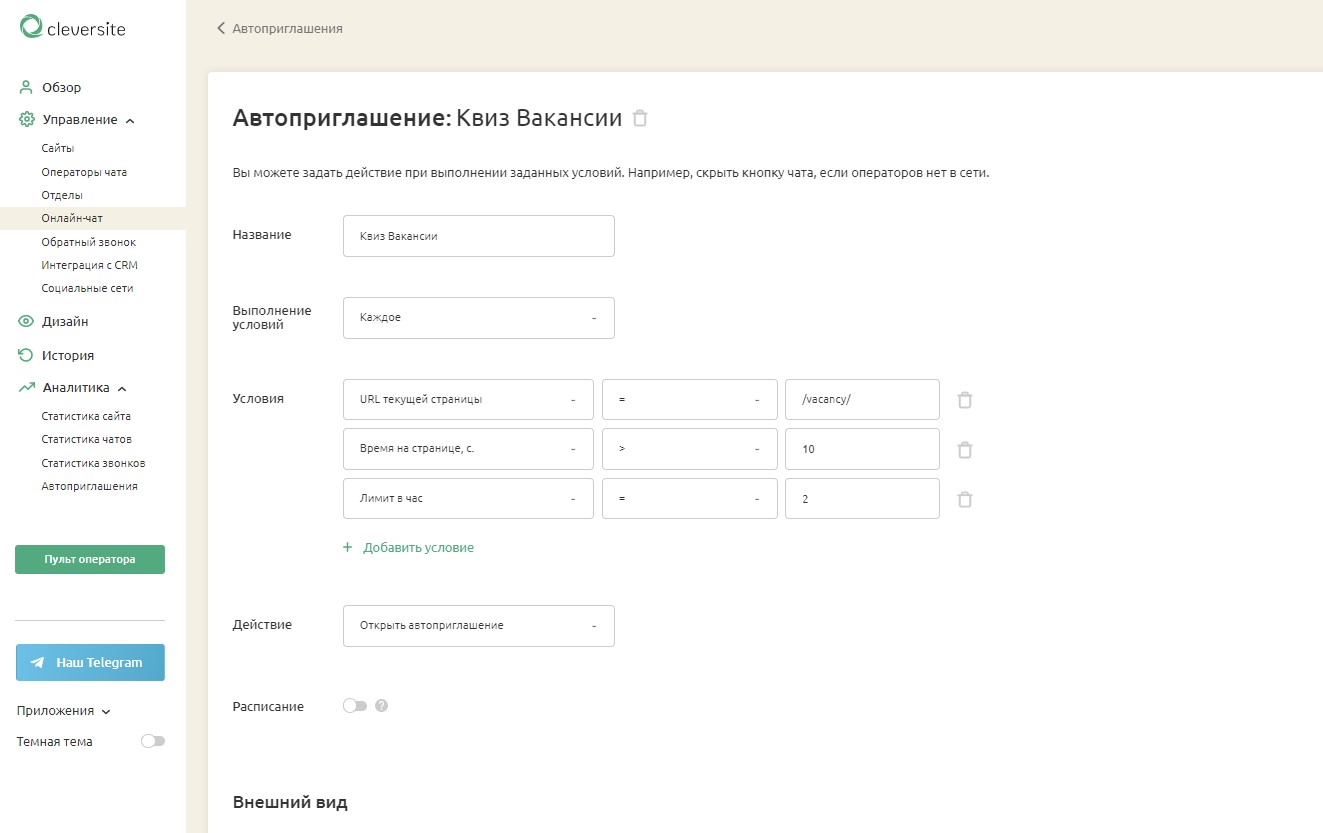Click the История clock icon
Image resolution: width=1323 pixels, height=833 pixels.
pos(27,355)
